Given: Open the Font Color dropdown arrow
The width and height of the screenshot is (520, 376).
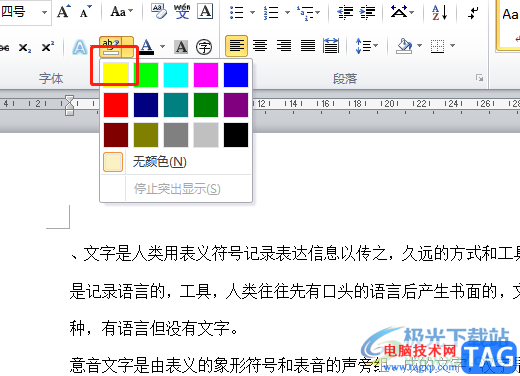Looking at the screenshot, I should [x=162, y=46].
